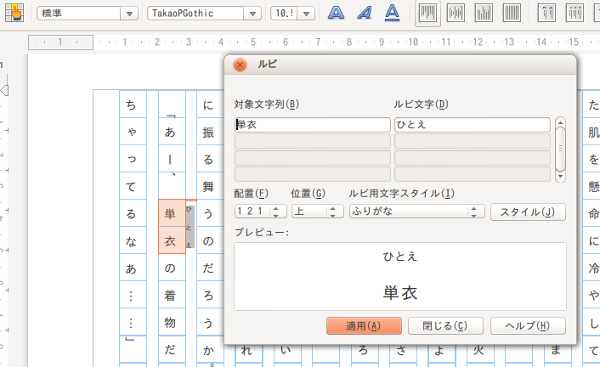
Task: Click the プレビュー preview pane showing 単衣
Action: tap(400, 276)
